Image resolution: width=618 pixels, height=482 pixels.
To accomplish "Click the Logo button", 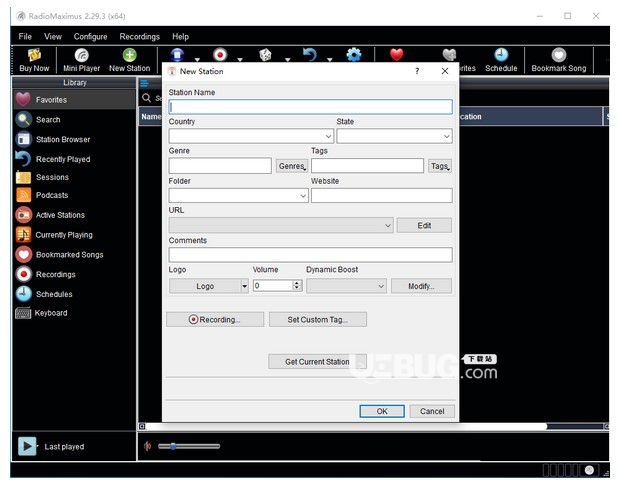I will pyautogui.click(x=205, y=286).
